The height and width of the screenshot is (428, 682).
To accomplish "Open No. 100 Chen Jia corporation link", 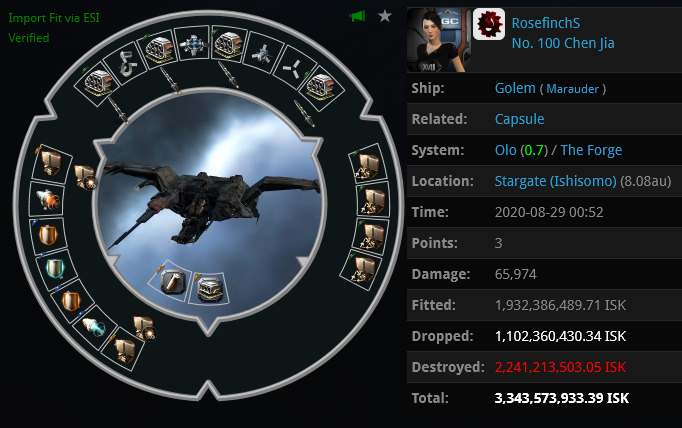I will coord(563,43).
